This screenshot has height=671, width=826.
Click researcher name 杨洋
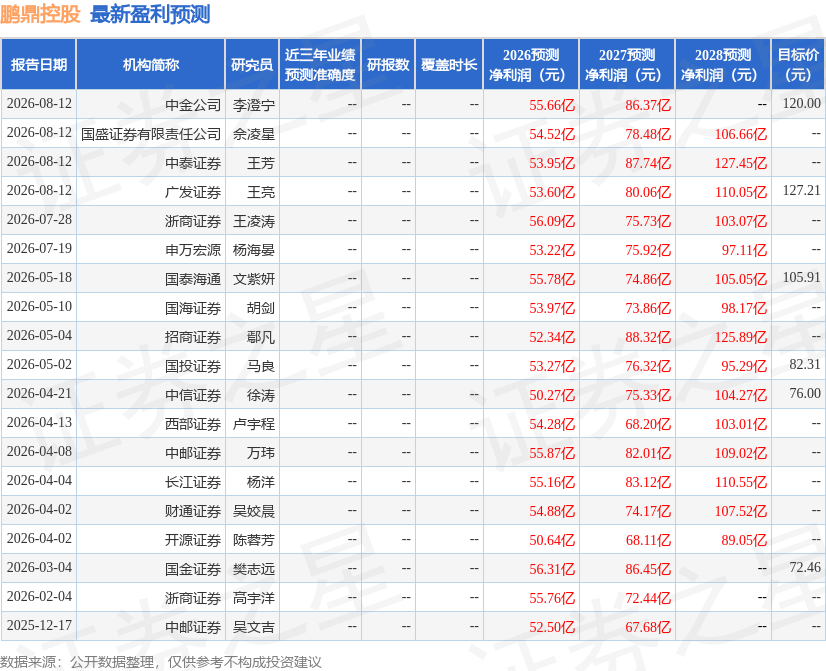pos(261,481)
